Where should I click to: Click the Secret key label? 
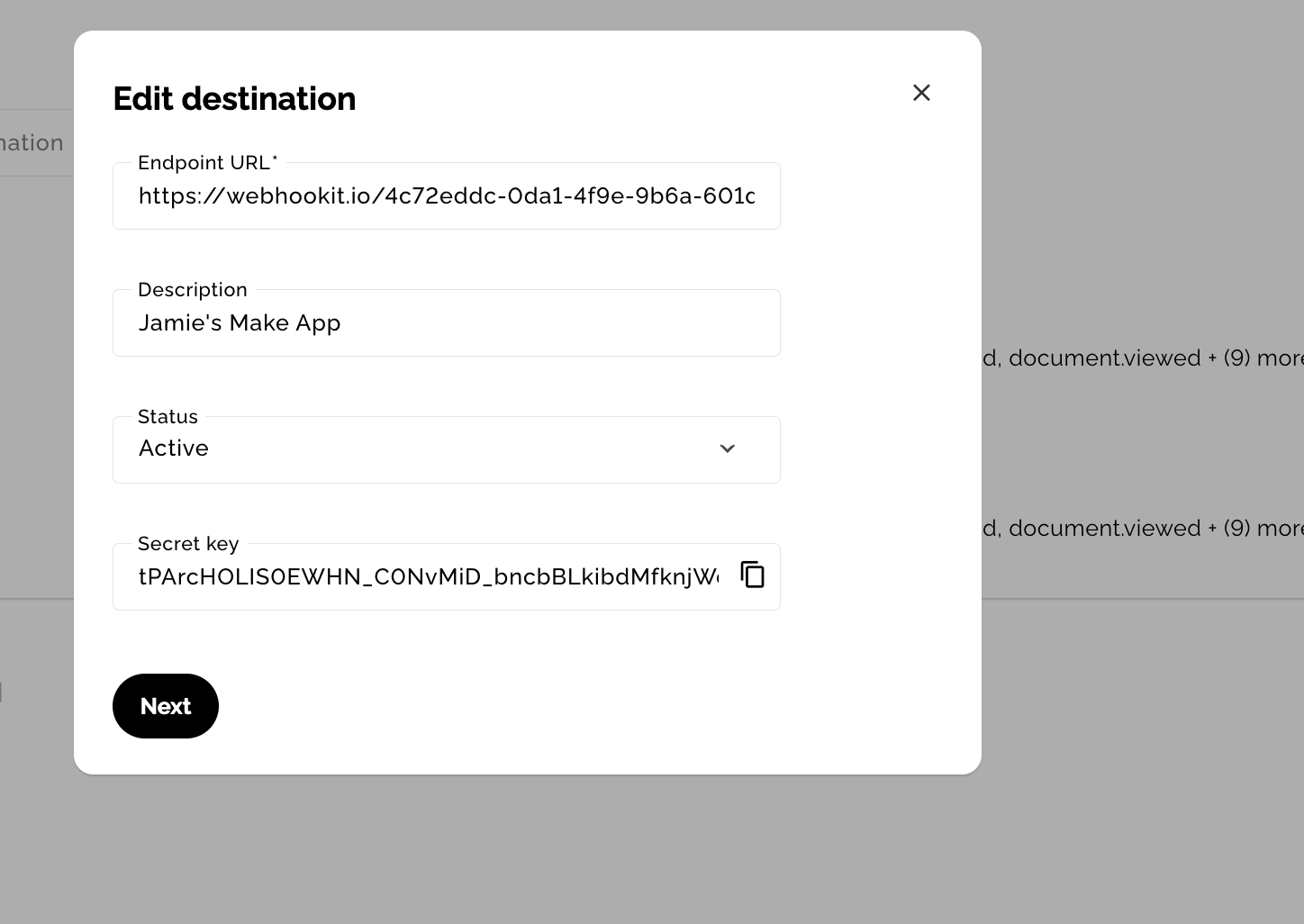tap(188, 544)
